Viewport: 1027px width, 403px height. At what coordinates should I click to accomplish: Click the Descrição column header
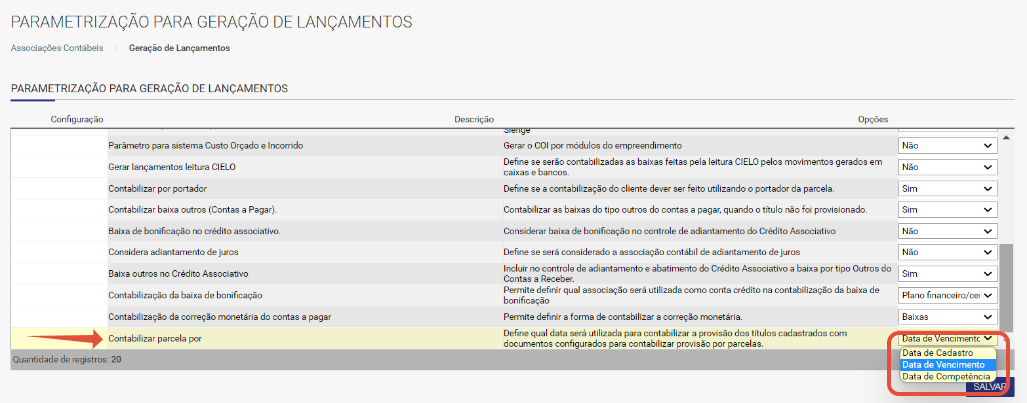[x=474, y=119]
